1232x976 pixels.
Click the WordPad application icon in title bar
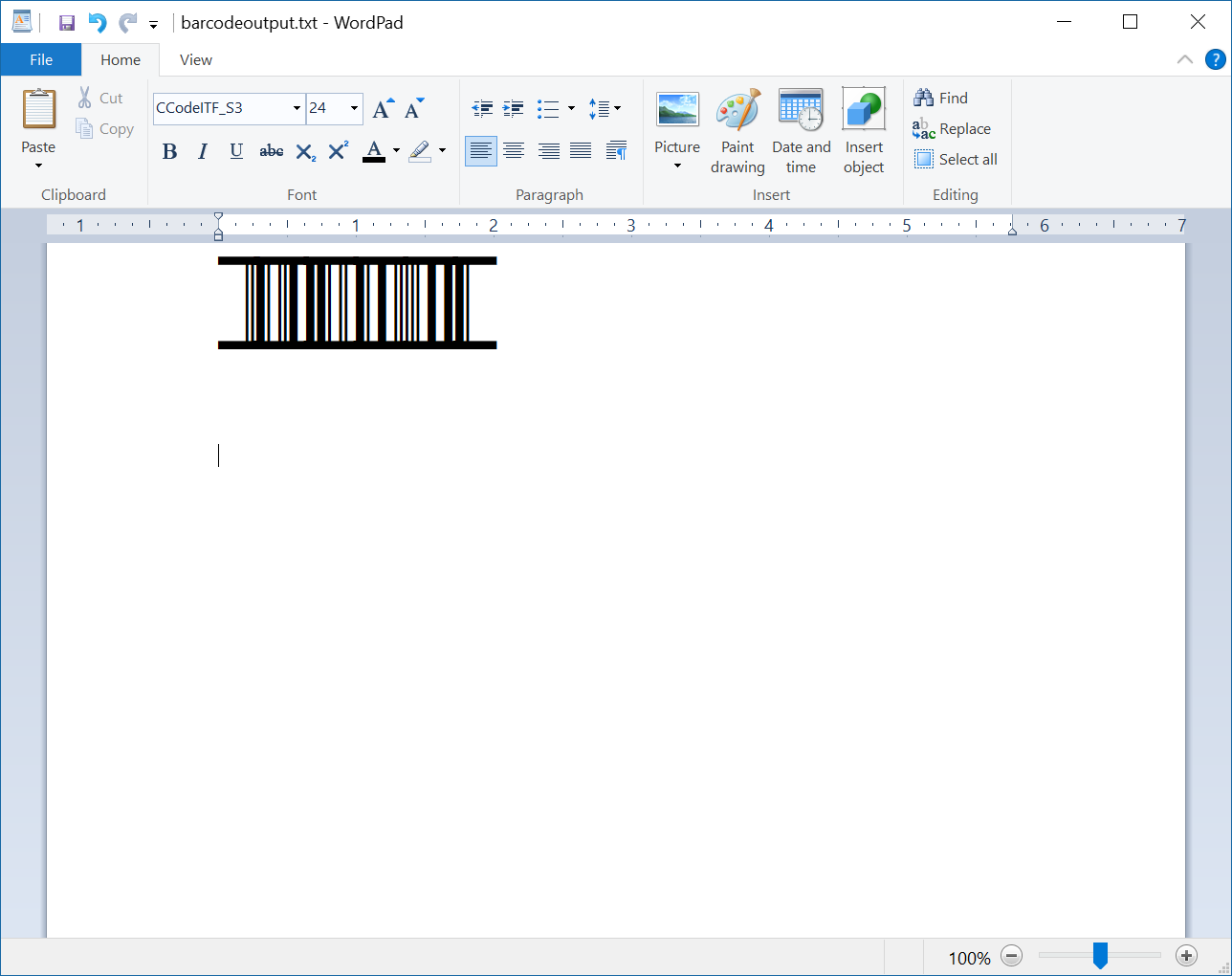click(x=21, y=22)
